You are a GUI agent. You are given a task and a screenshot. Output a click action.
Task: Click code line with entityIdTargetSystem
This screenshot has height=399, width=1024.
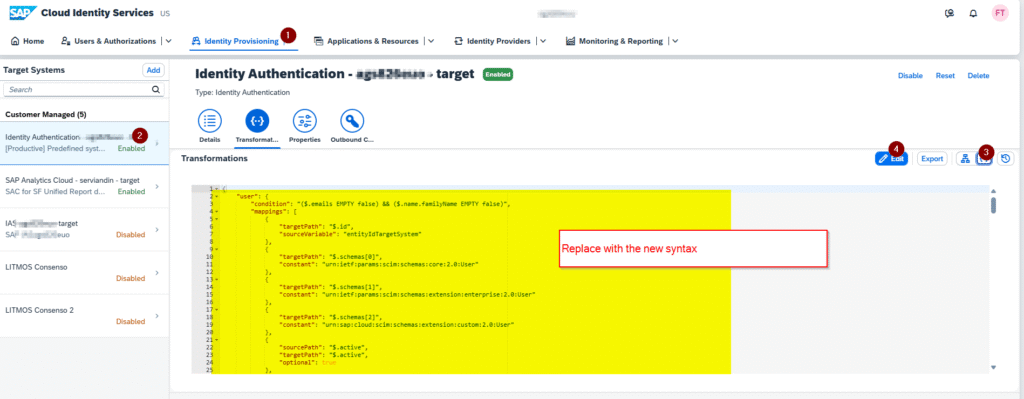[x=351, y=234]
